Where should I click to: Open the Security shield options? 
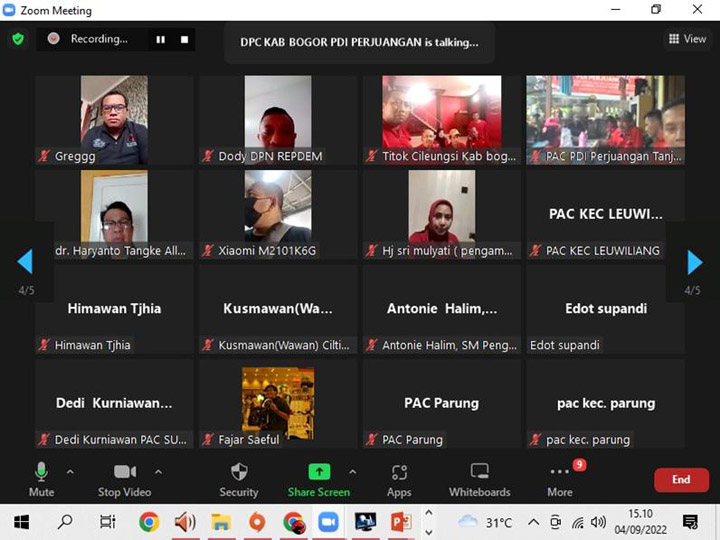(x=239, y=477)
